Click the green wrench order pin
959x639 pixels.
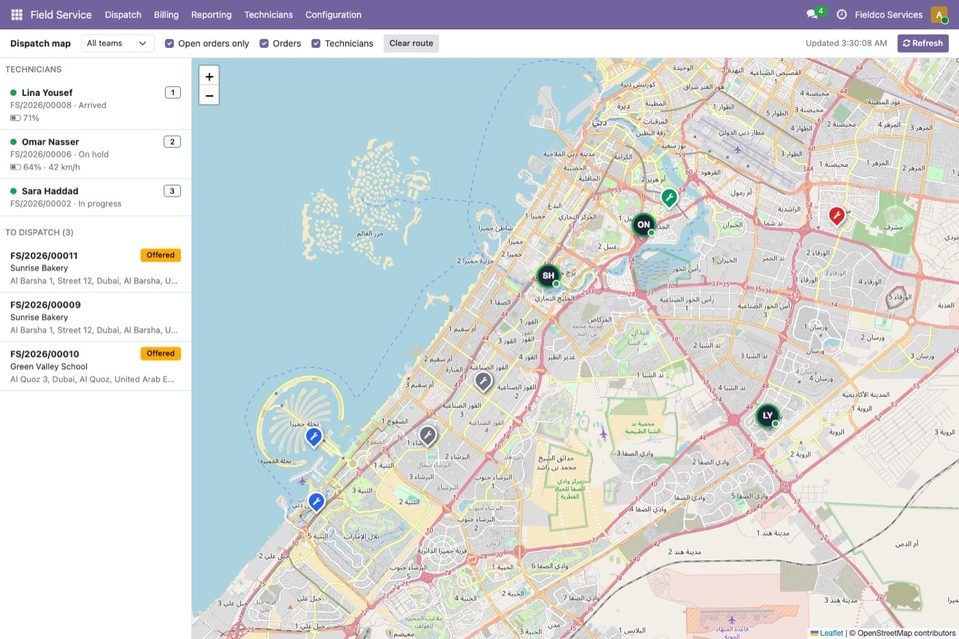669,198
